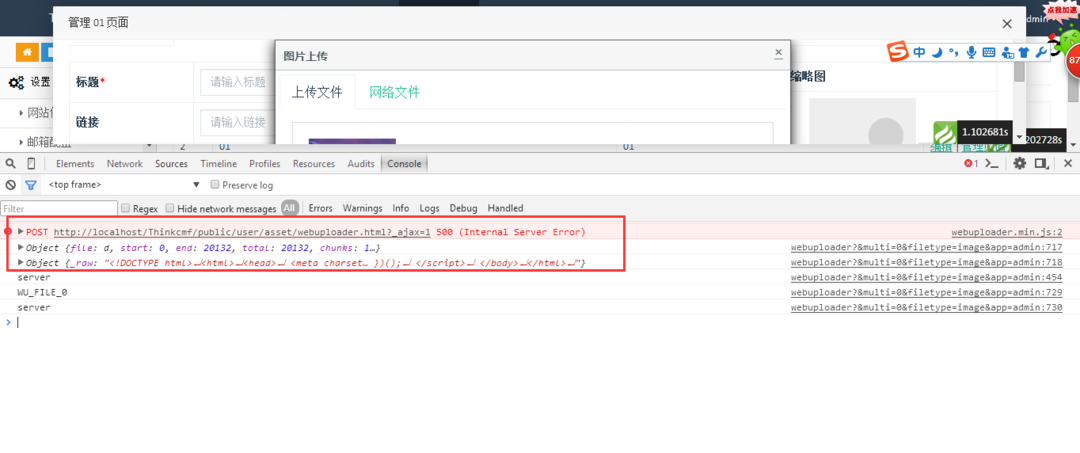
Task: Open source link ending admin:454
Action: tap(926, 277)
